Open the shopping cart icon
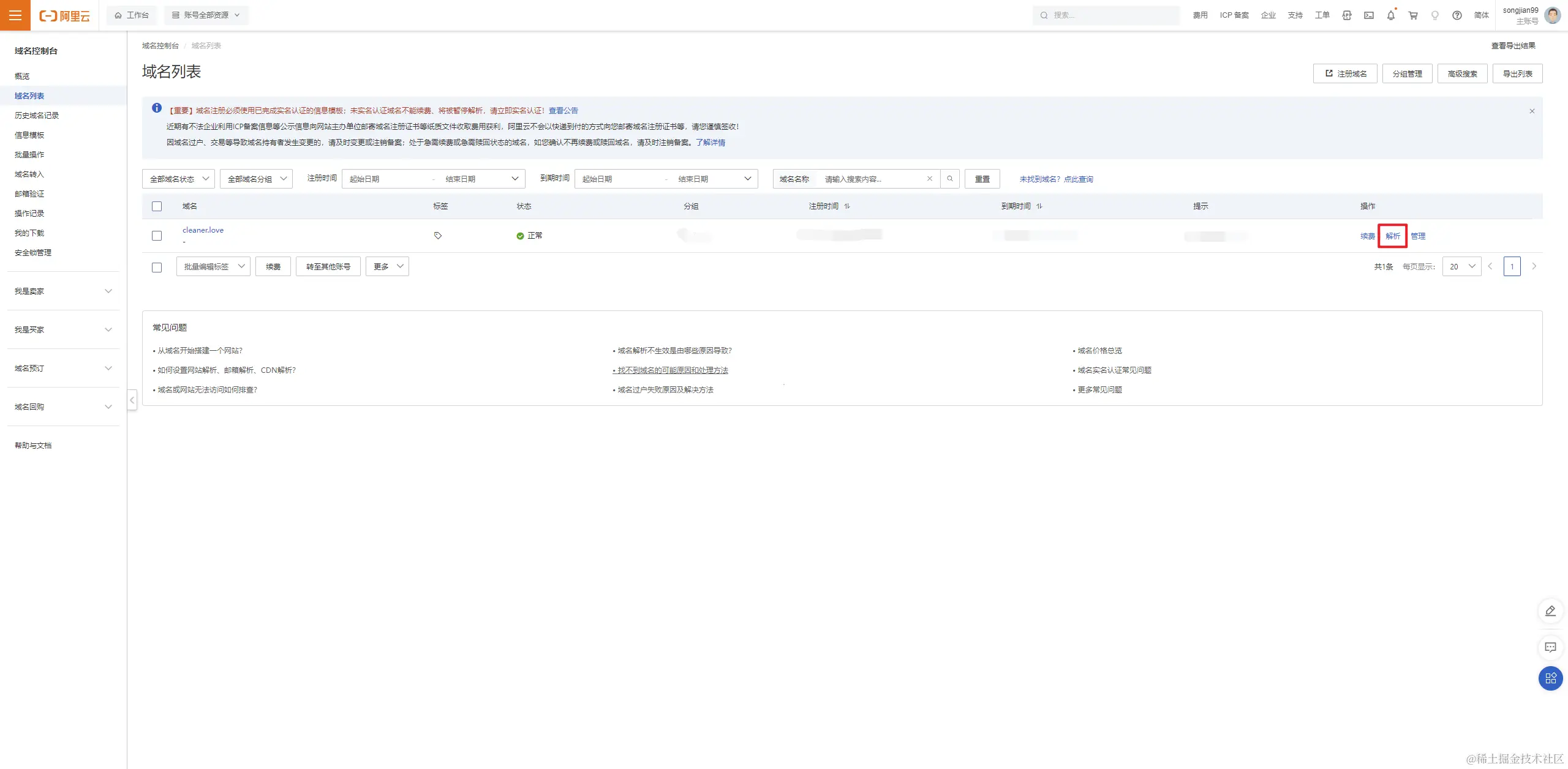 (1413, 15)
